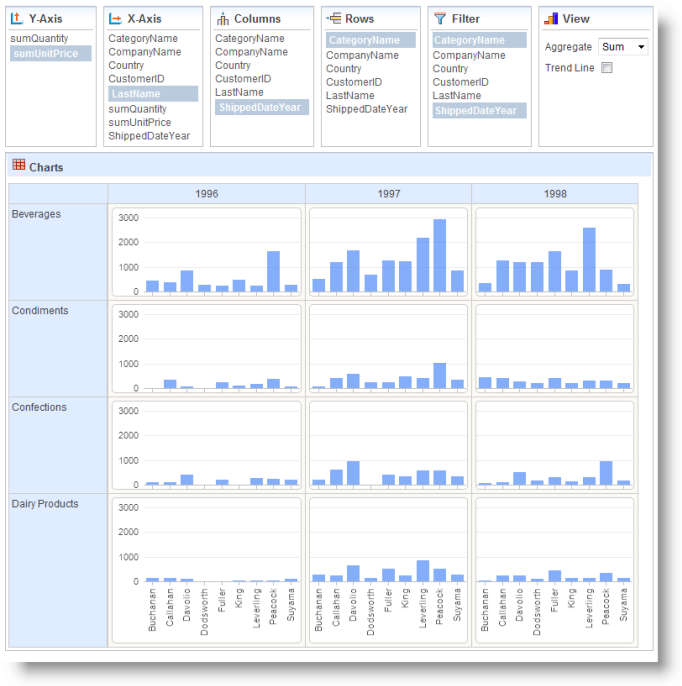
Task: Select LastName in Rows list
Action: tap(350, 96)
